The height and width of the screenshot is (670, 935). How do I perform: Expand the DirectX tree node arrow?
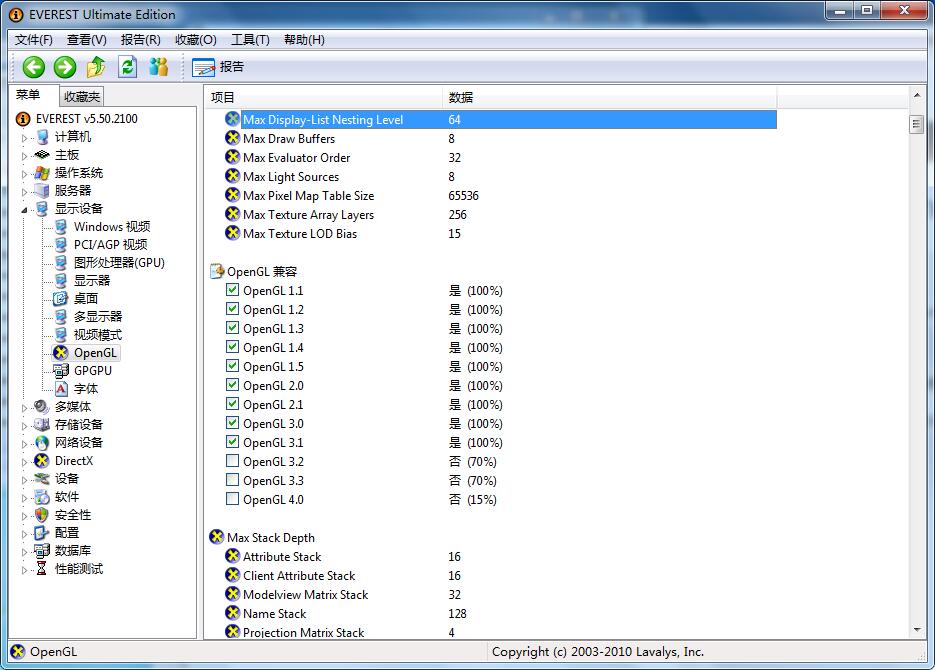tap(24, 462)
